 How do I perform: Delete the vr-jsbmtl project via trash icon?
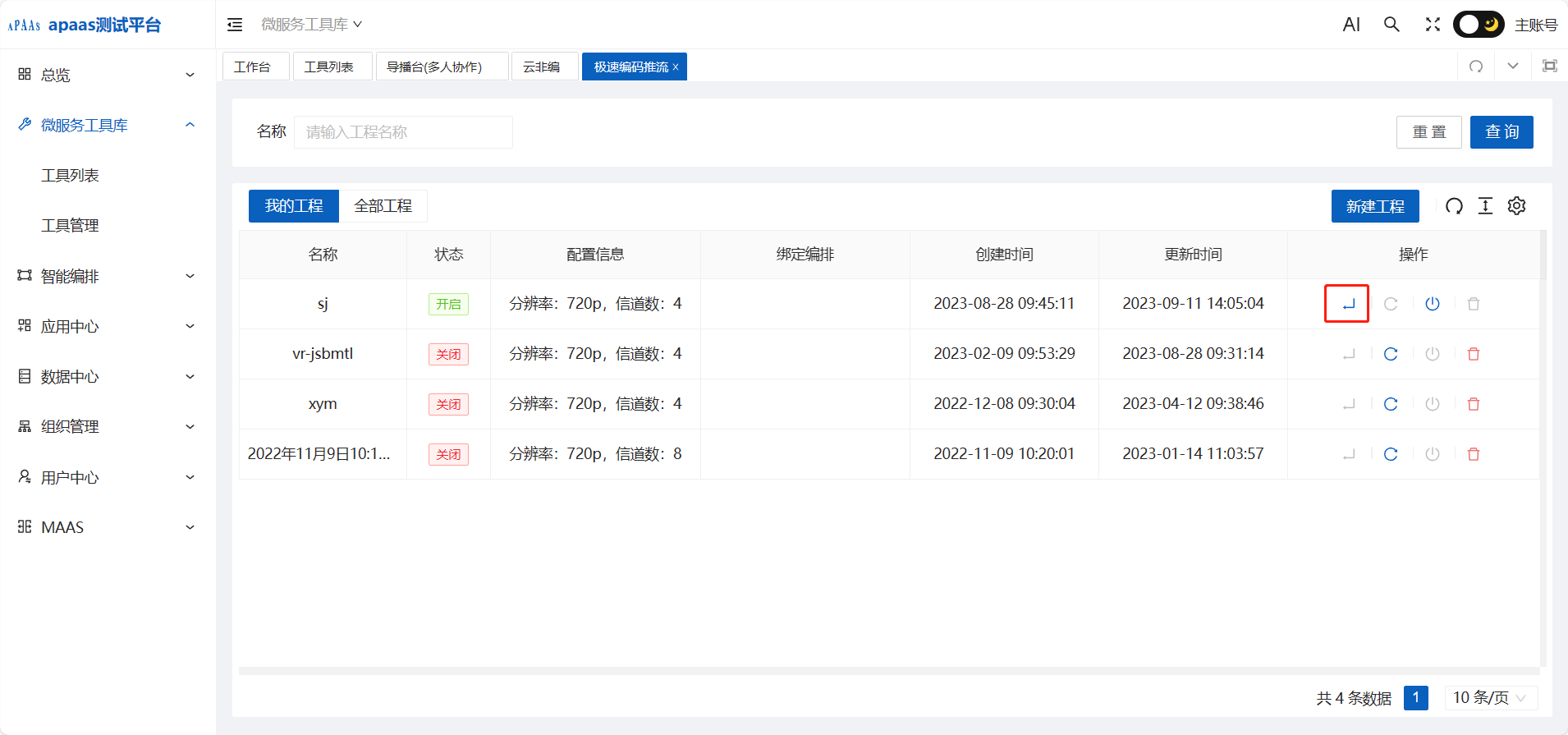tap(1473, 354)
